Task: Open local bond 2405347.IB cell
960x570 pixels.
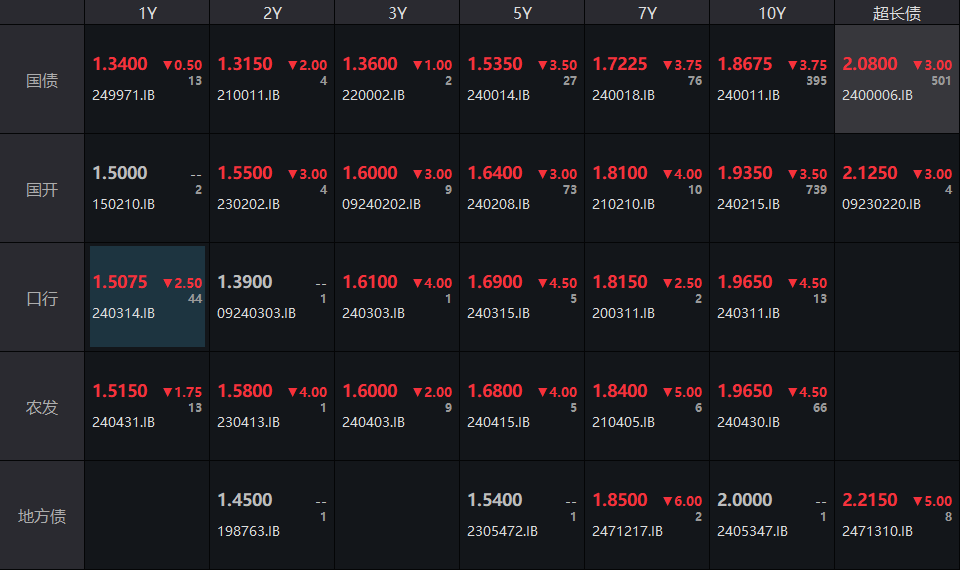Action: 771,516
